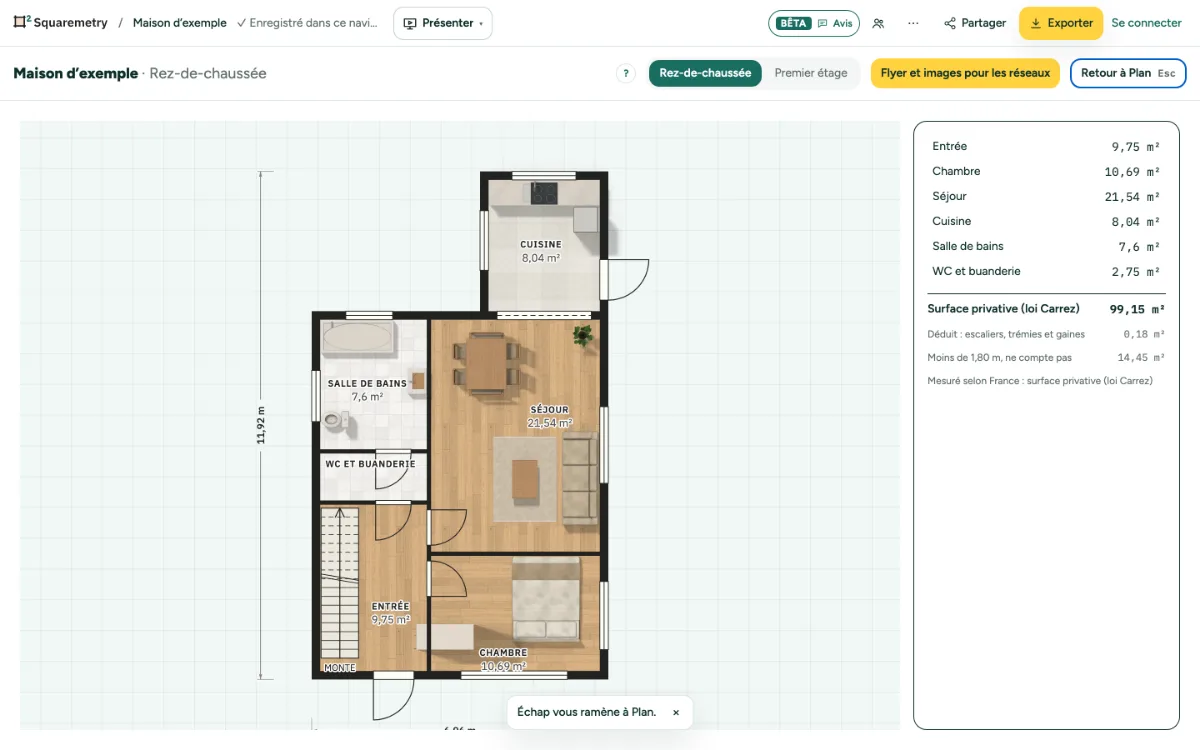Click Retour à Plan button
1200x750 pixels.
1128,73
